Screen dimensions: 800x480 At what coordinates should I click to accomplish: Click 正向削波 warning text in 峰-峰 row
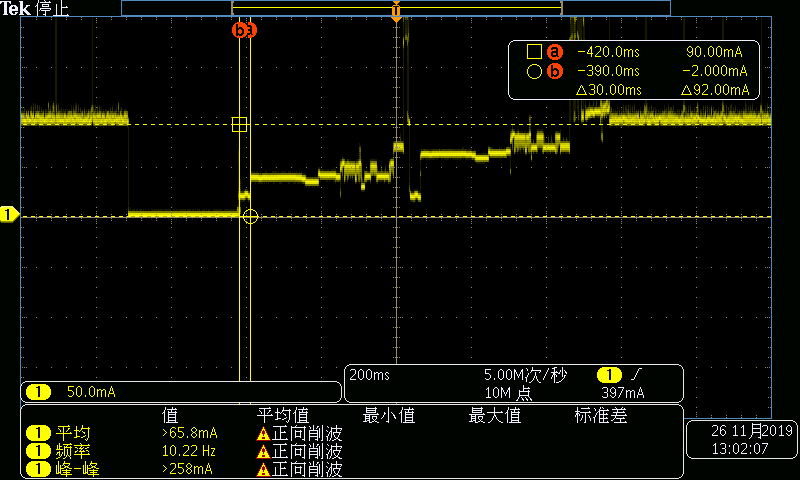[x=307, y=469]
